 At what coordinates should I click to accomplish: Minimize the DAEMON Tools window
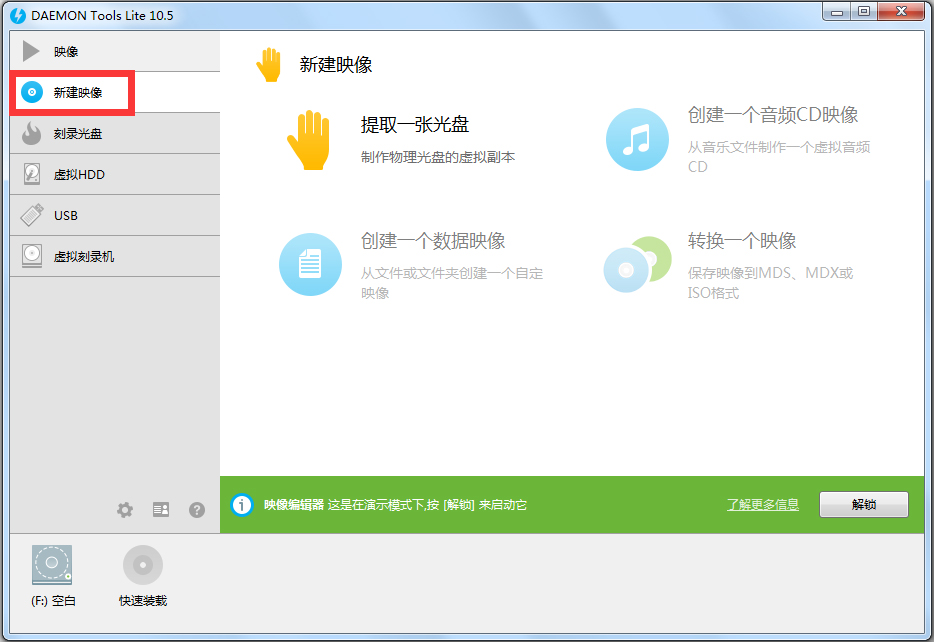click(x=836, y=12)
